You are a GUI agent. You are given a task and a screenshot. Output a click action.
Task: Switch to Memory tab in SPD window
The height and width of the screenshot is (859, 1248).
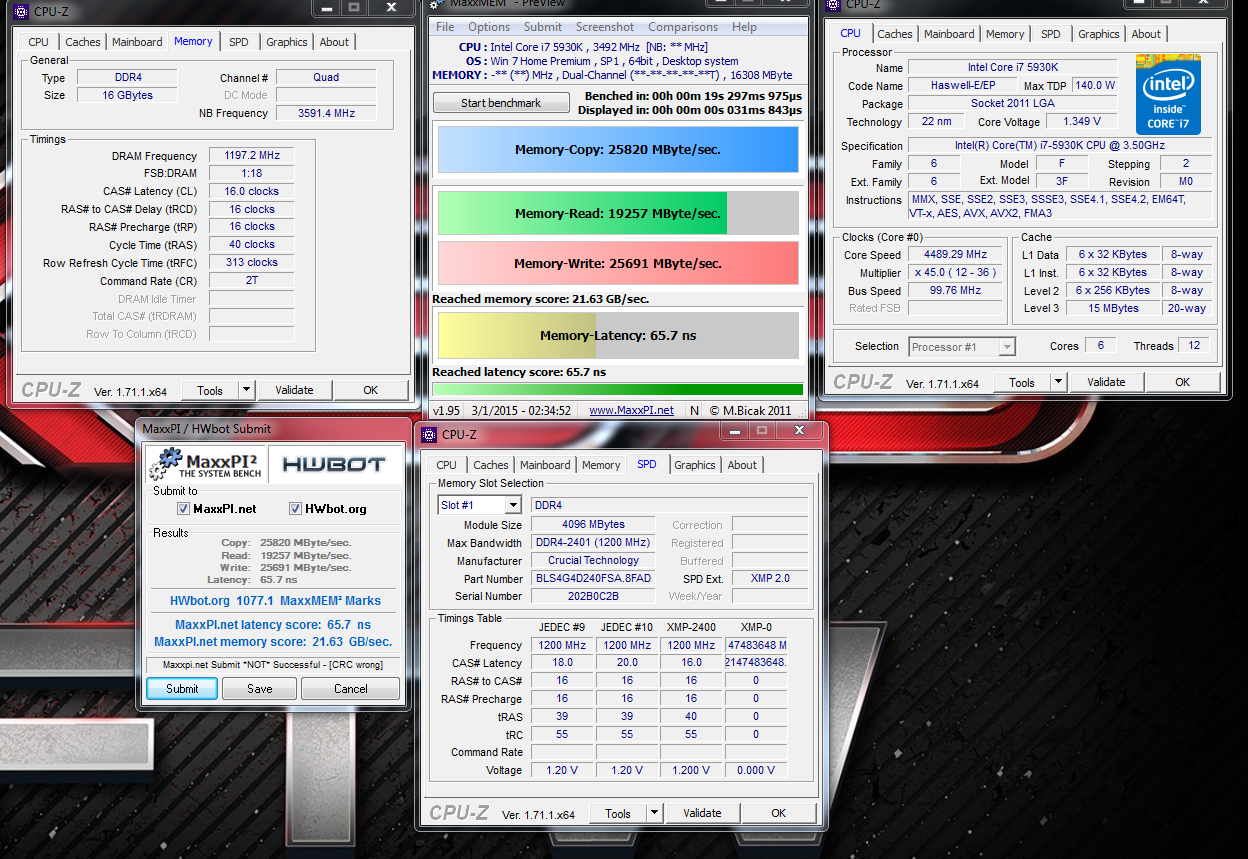click(x=601, y=465)
